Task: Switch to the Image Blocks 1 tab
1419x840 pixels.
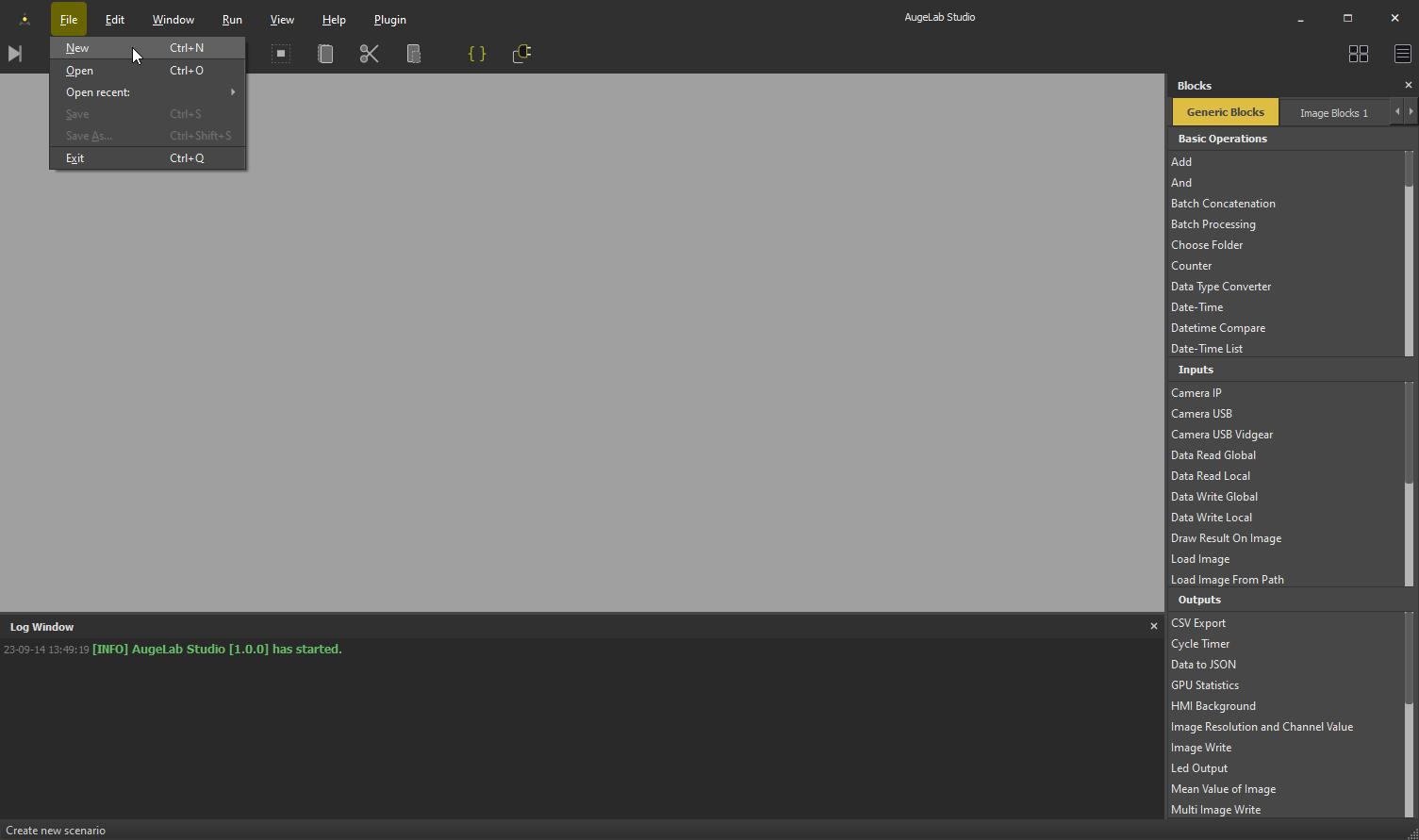Action: (x=1333, y=113)
